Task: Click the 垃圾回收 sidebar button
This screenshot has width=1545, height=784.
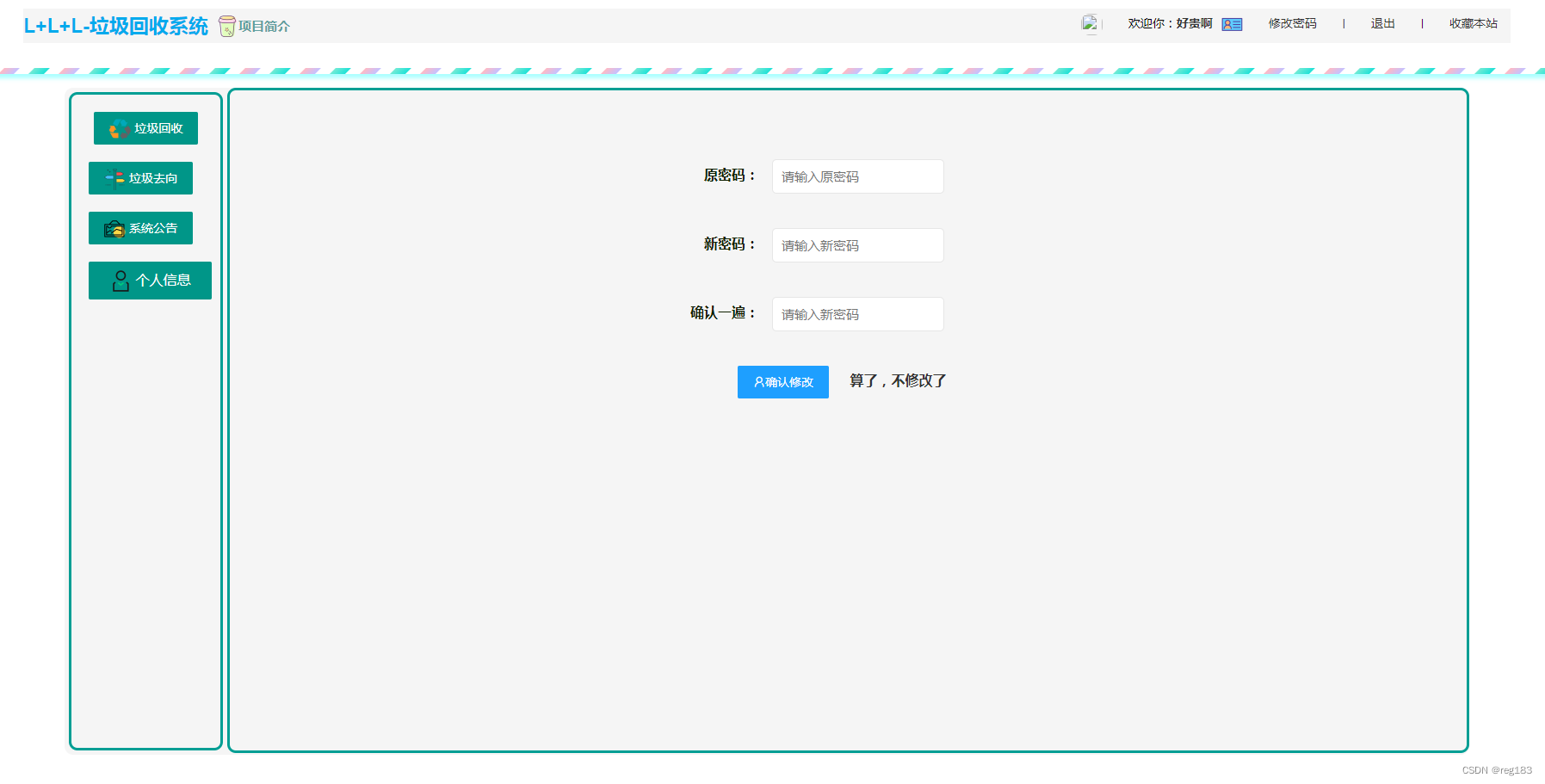Action: click(x=145, y=128)
